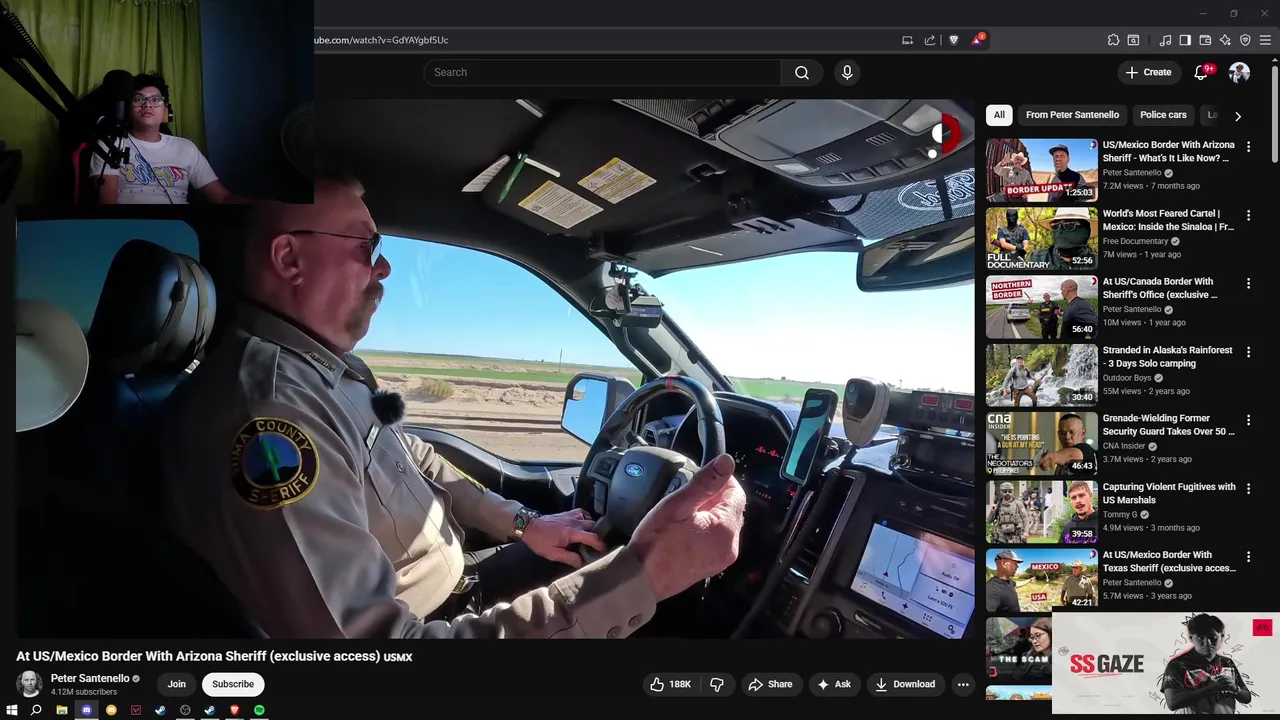Open File Explorer from the taskbar
The height and width of the screenshot is (720, 1280).
coord(61,710)
